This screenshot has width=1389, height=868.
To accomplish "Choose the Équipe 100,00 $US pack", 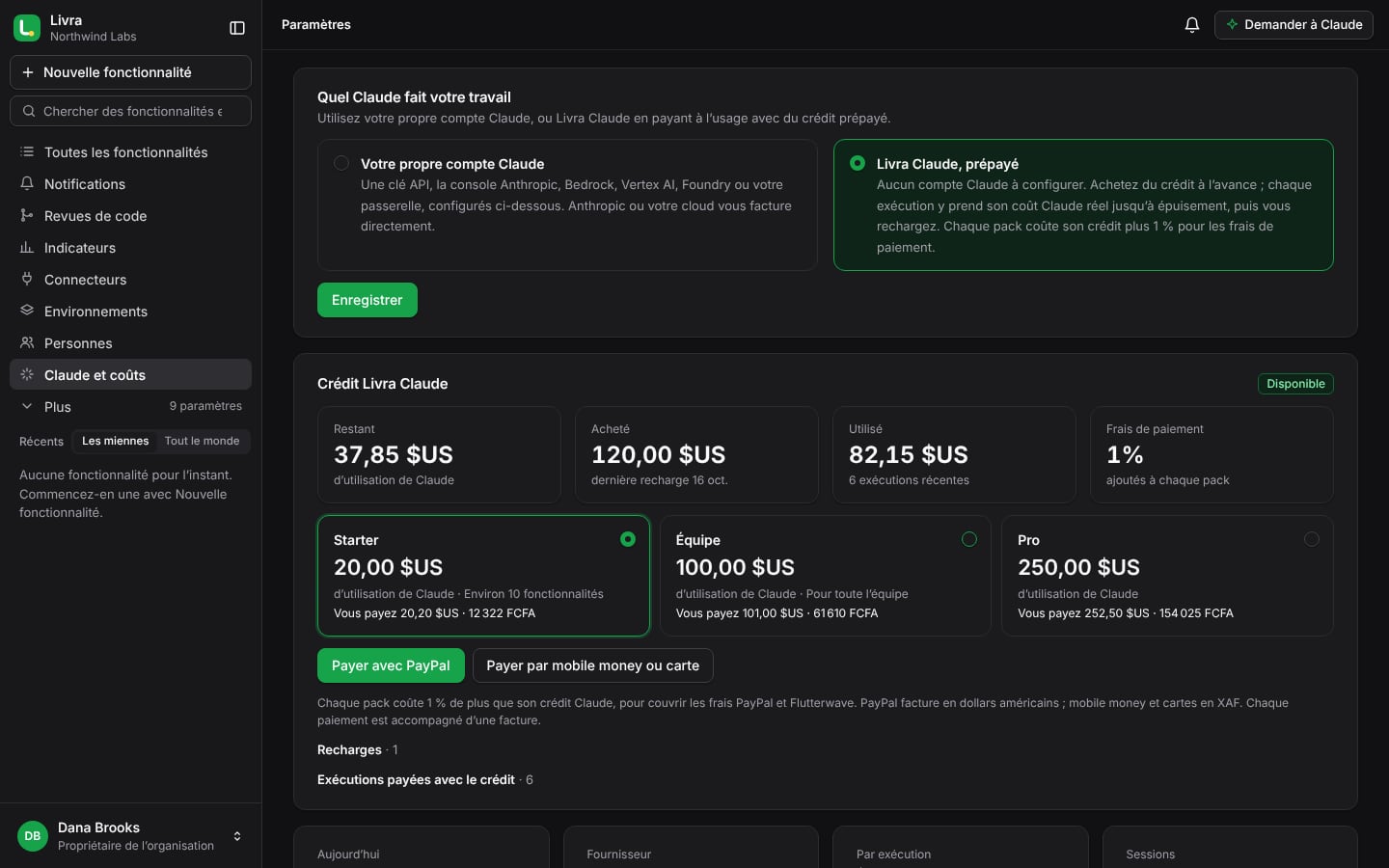I will 825,576.
